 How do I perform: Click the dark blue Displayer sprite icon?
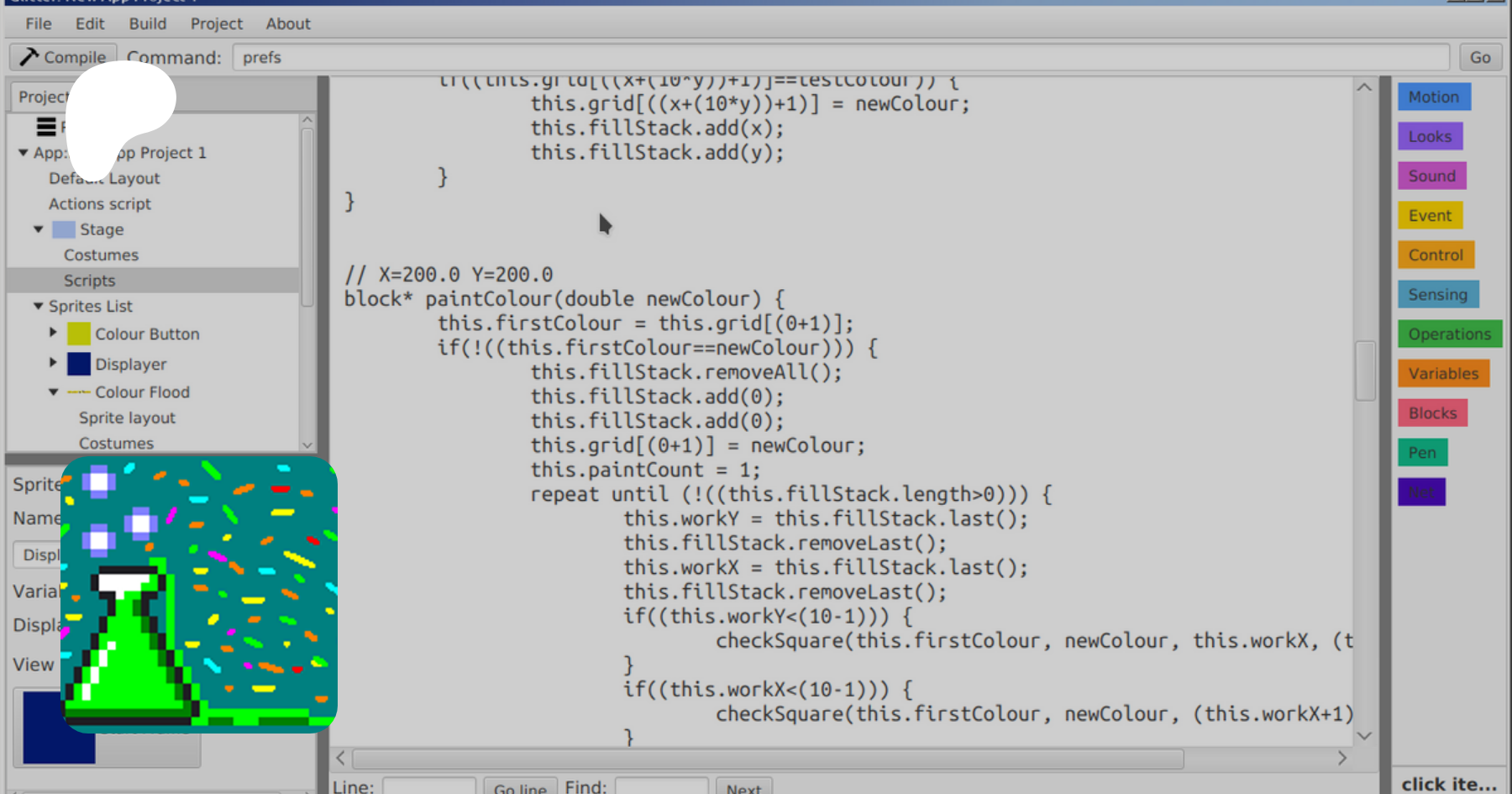(79, 364)
